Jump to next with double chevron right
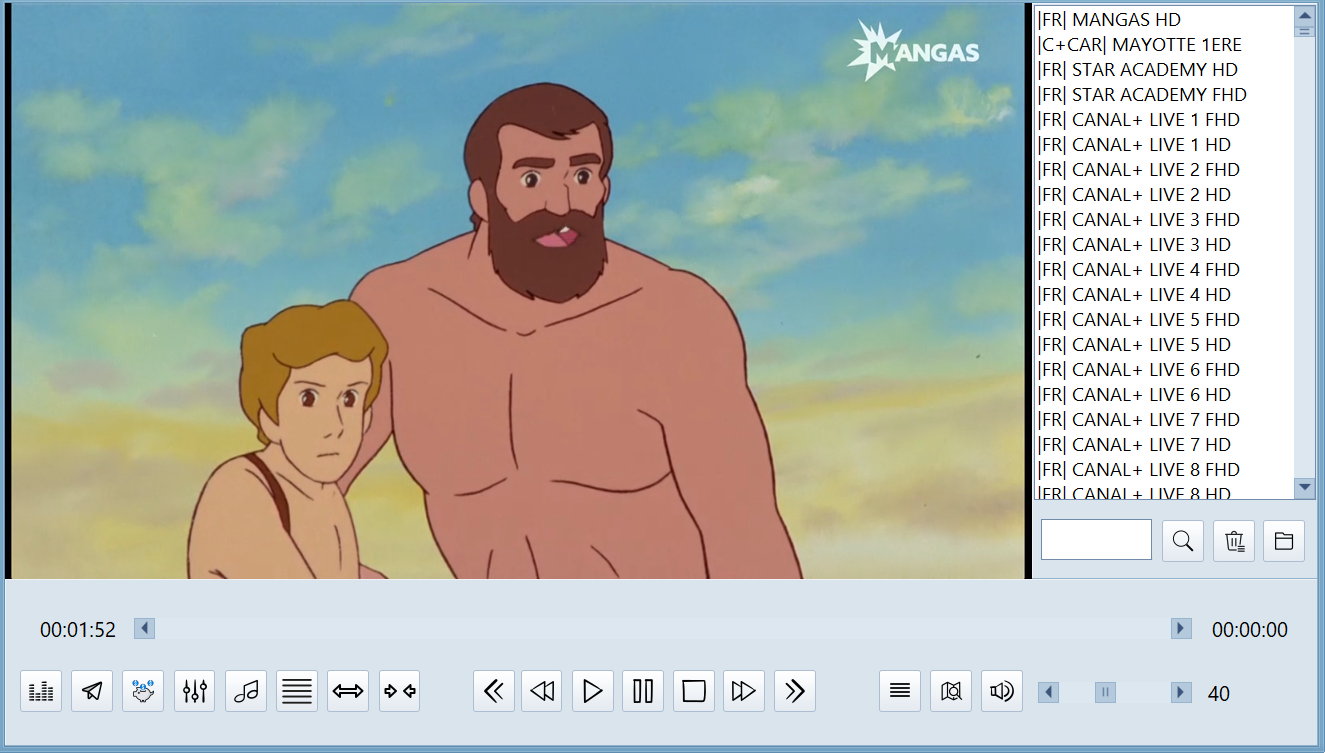1325x753 pixels. 795,691
